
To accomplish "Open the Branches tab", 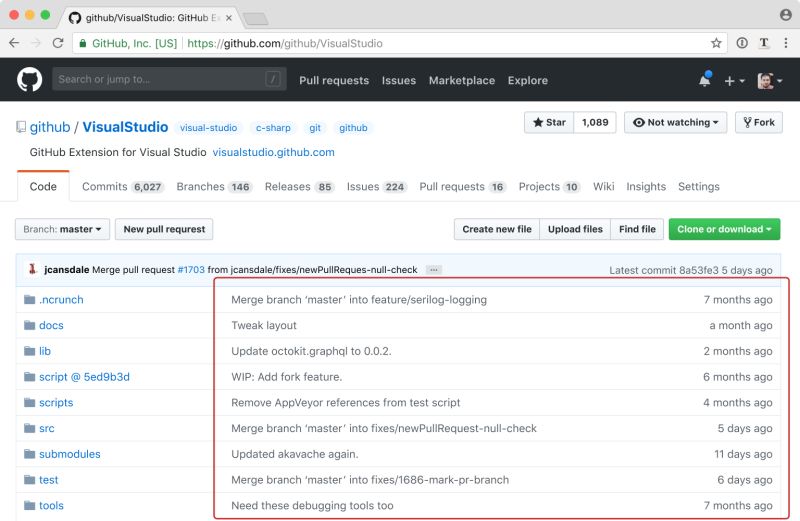I will [214, 187].
